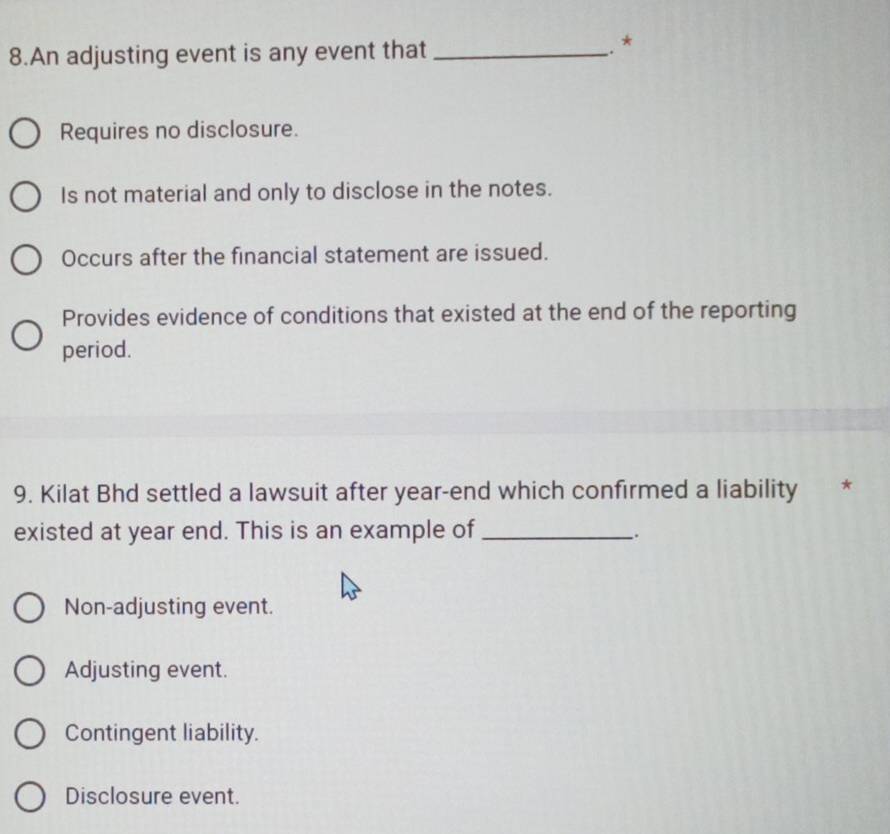The height and width of the screenshot is (834, 890).
Task: Choose the 'Adjusting event.' radio circle
Action: [x=30, y=670]
